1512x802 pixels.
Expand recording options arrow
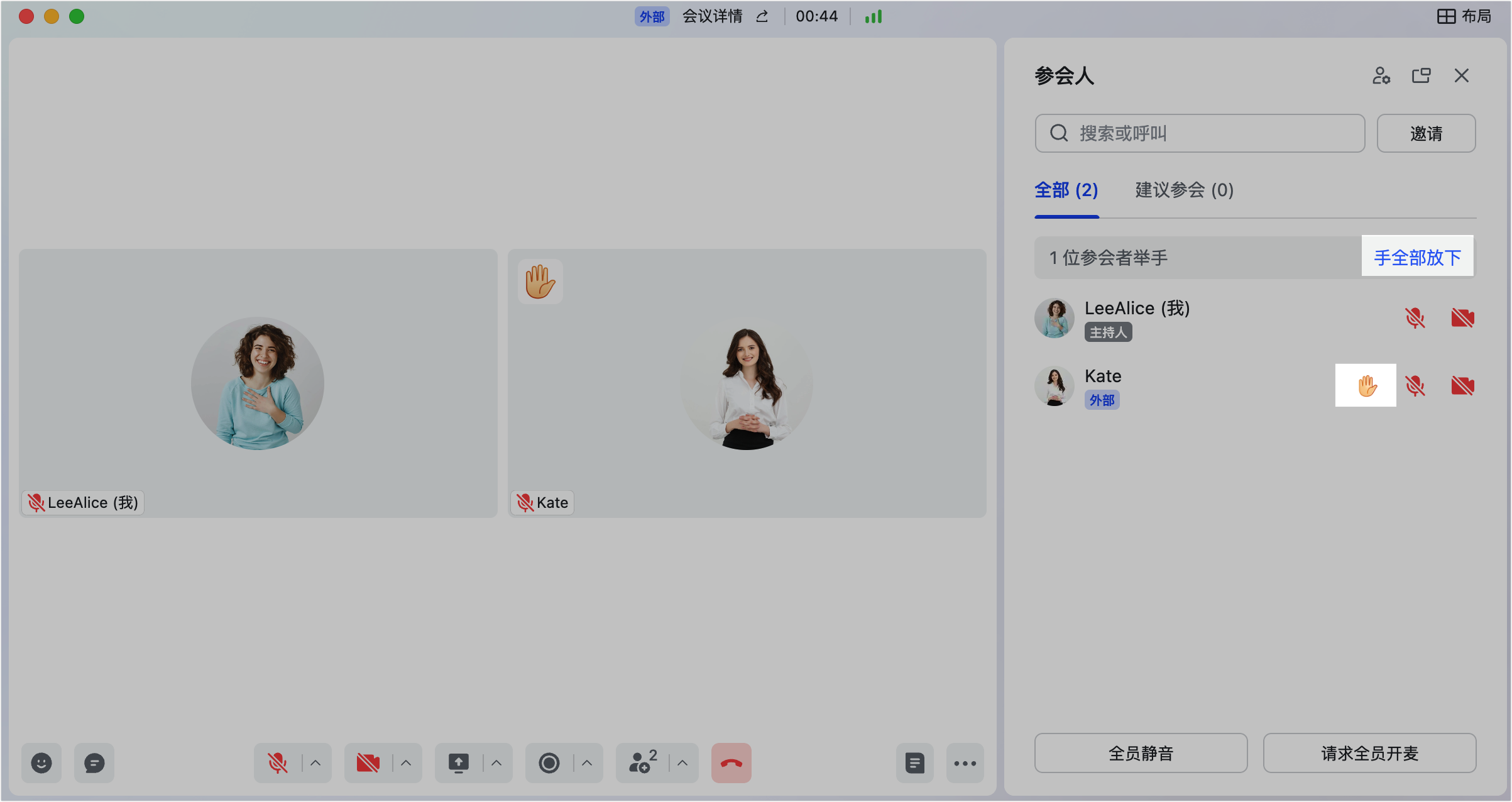click(x=588, y=763)
